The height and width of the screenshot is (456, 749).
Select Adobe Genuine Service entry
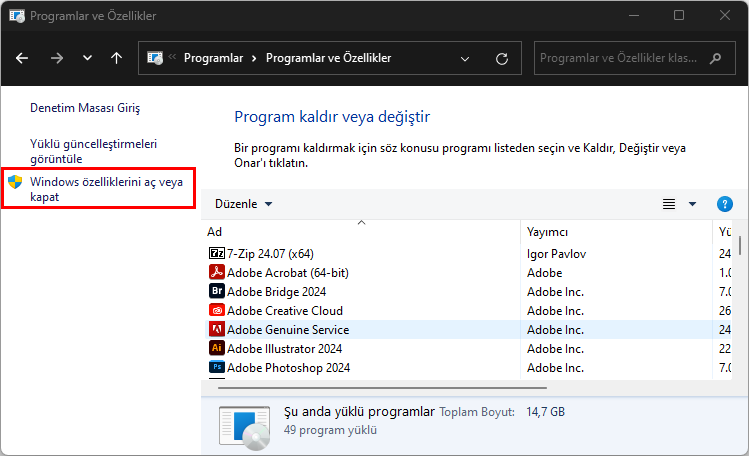[288, 330]
